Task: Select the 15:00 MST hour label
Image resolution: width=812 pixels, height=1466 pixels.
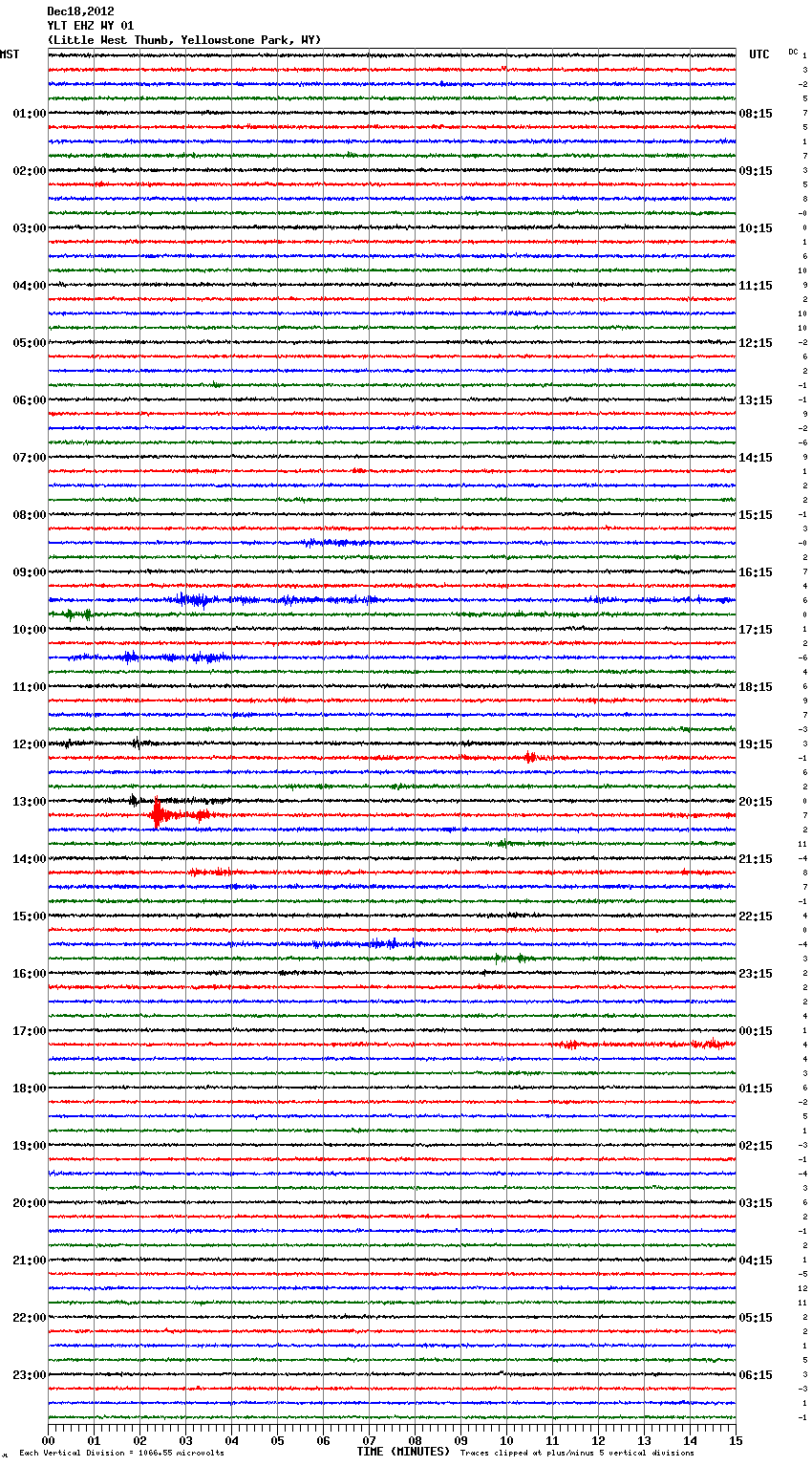Action: [x=30, y=916]
